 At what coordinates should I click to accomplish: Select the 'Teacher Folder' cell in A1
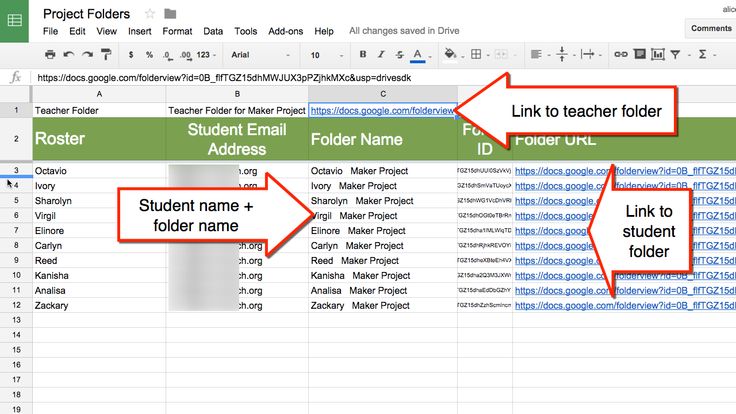(99, 111)
